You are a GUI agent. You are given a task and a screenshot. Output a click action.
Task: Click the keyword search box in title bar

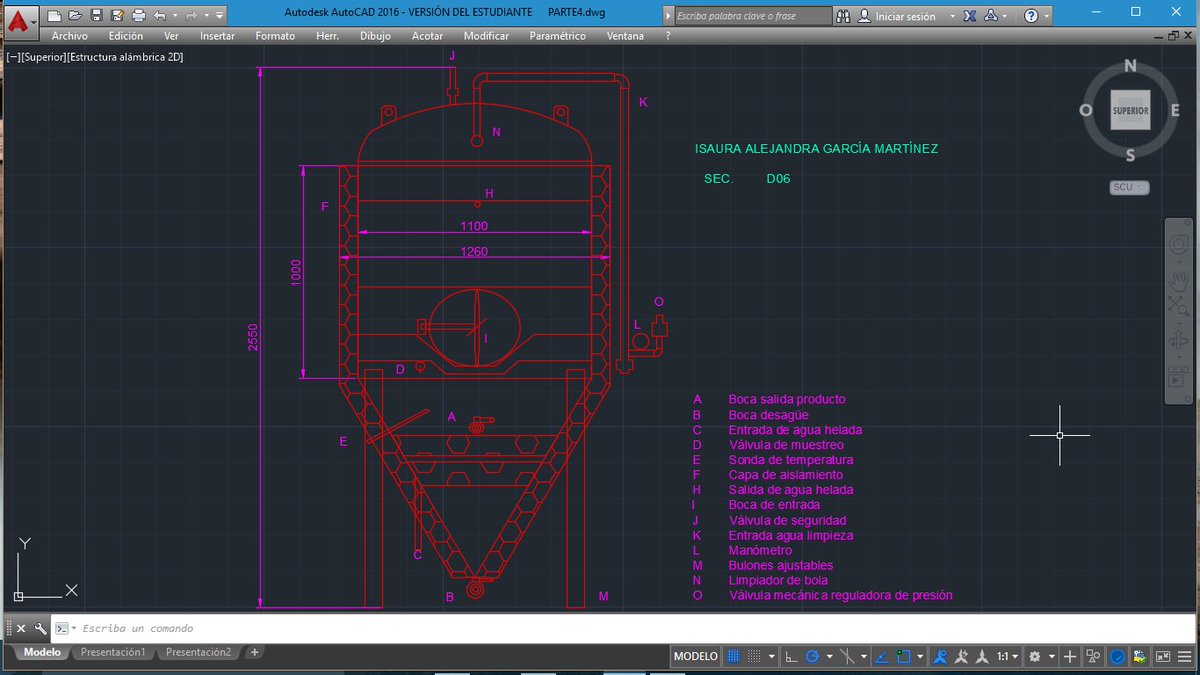click(752, 16)
